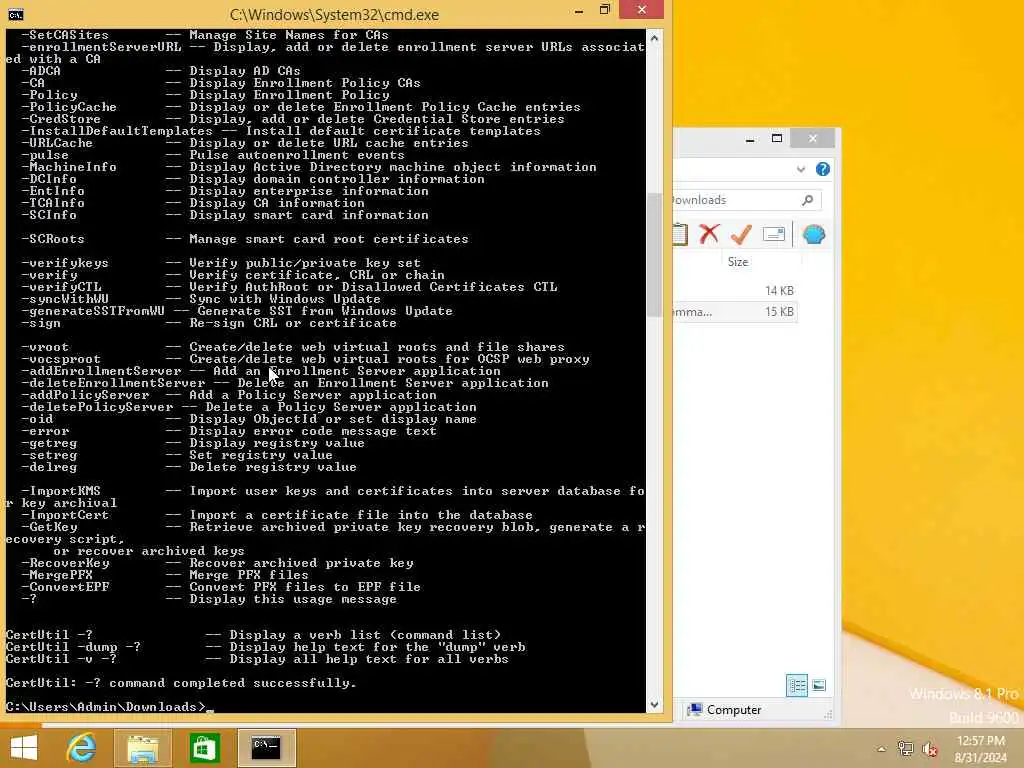The width and height of the screenshot is (1024, 768).
Task: Click scroll down arrow in cmd window
Action: click(x=654, y=705)
